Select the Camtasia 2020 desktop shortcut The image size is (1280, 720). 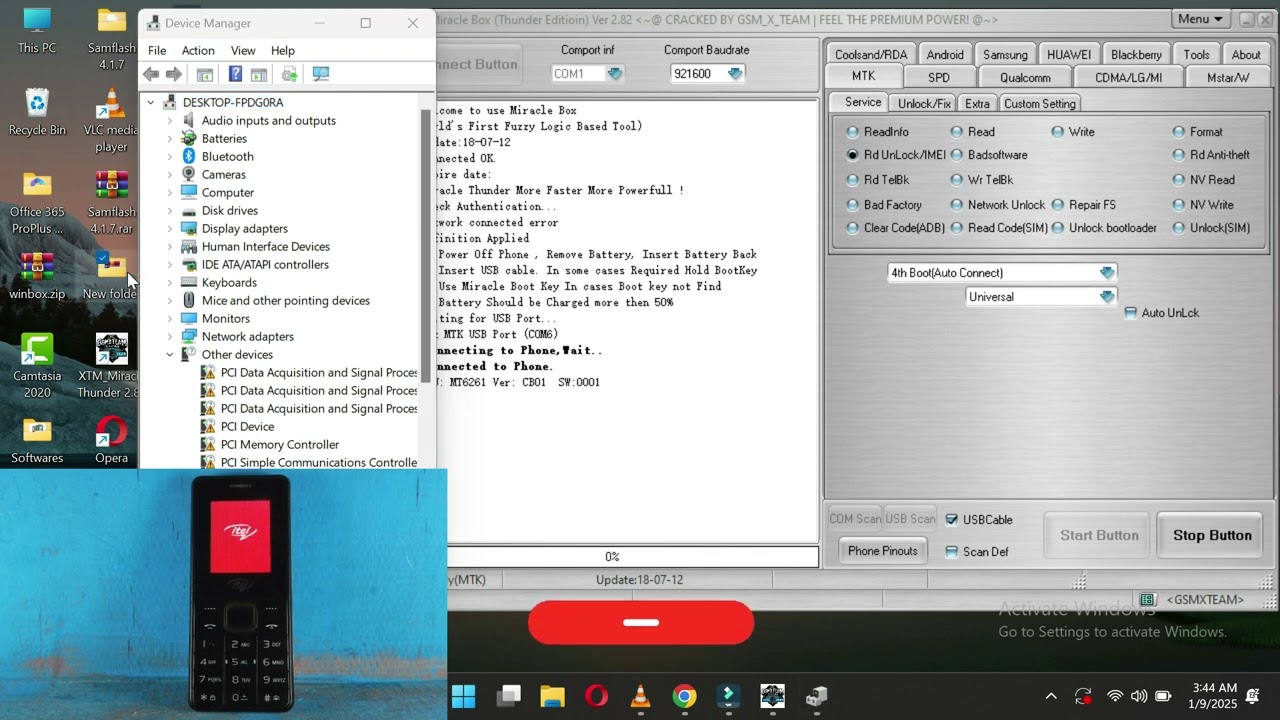(x=37, y=366)
